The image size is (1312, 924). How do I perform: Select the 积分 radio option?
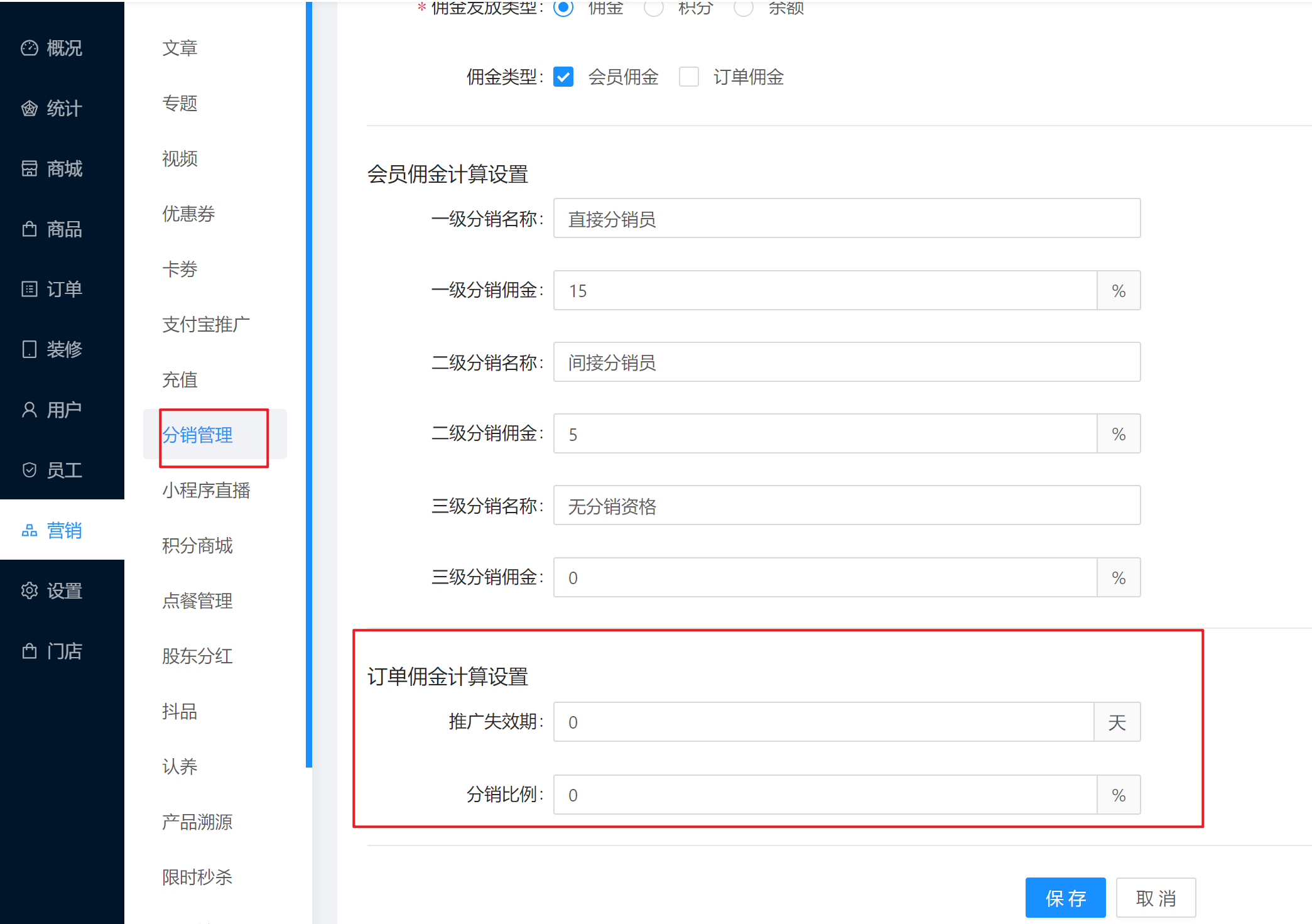(x=654, y=8)
